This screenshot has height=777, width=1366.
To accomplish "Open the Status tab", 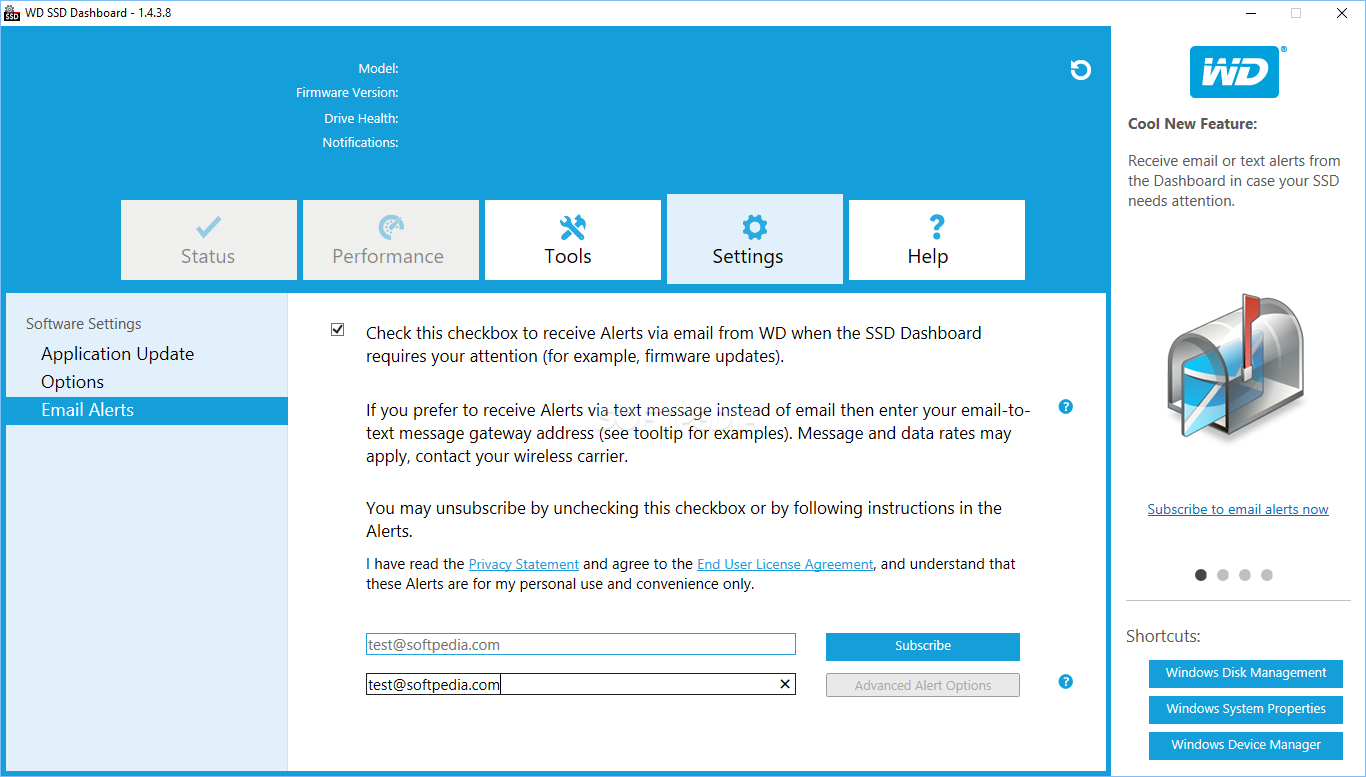I will click(x=208, y=240).
